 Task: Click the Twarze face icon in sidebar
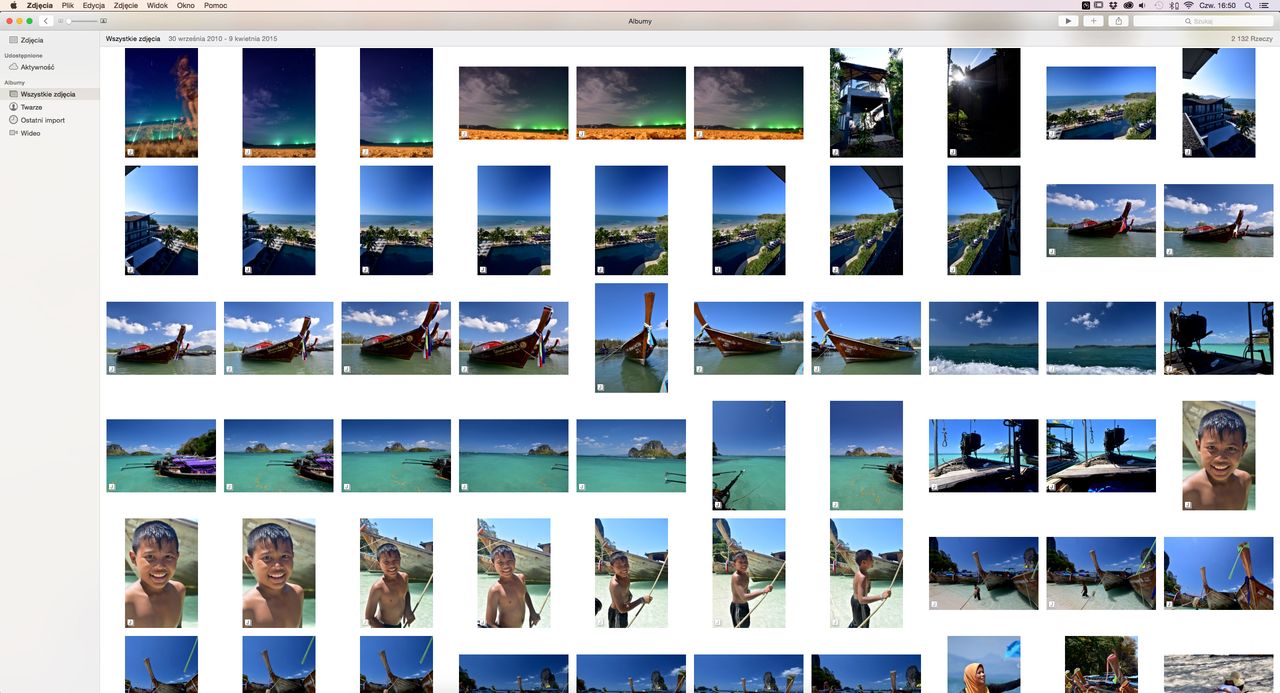13,107
